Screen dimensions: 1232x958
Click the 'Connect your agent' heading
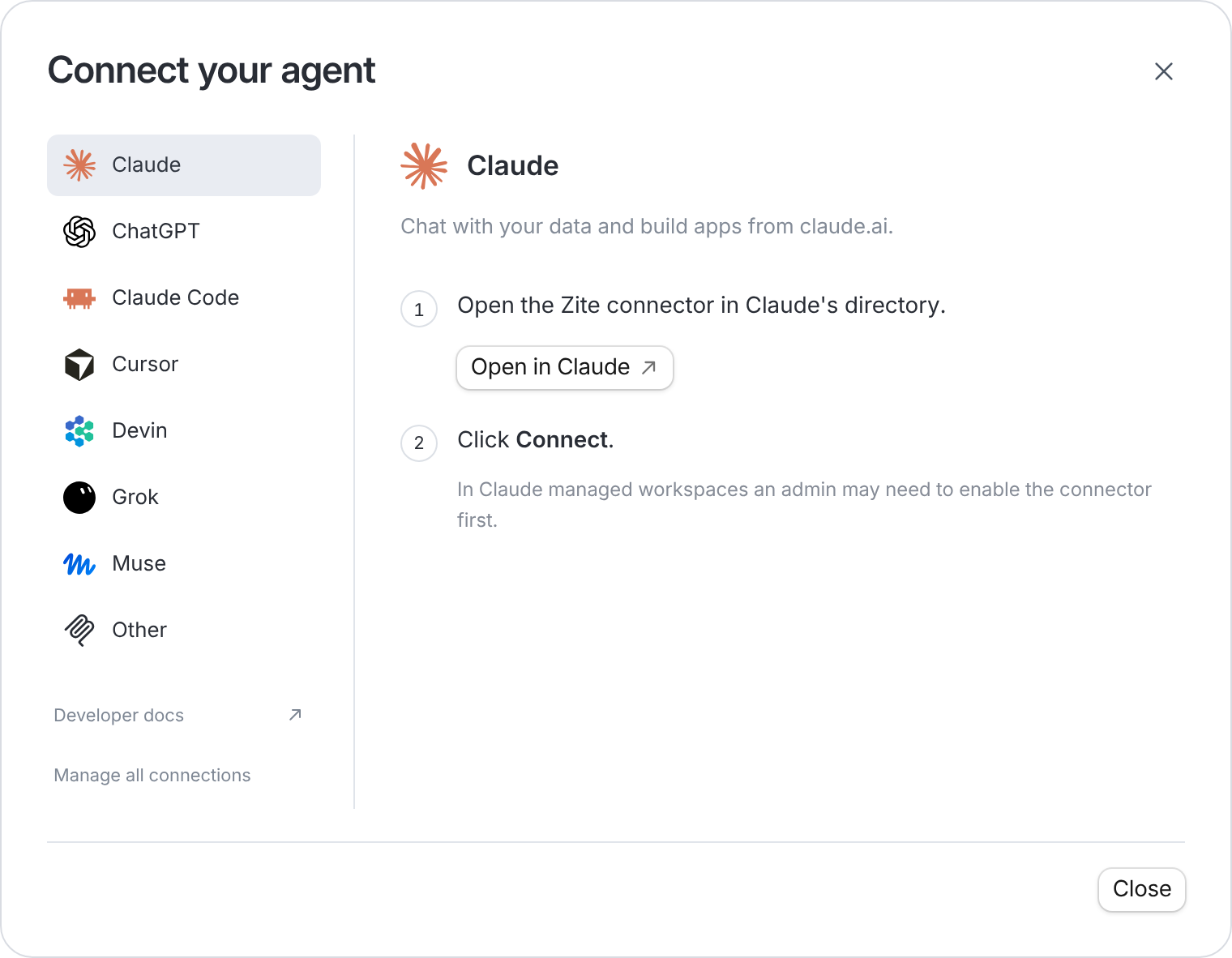coord(212,71)
